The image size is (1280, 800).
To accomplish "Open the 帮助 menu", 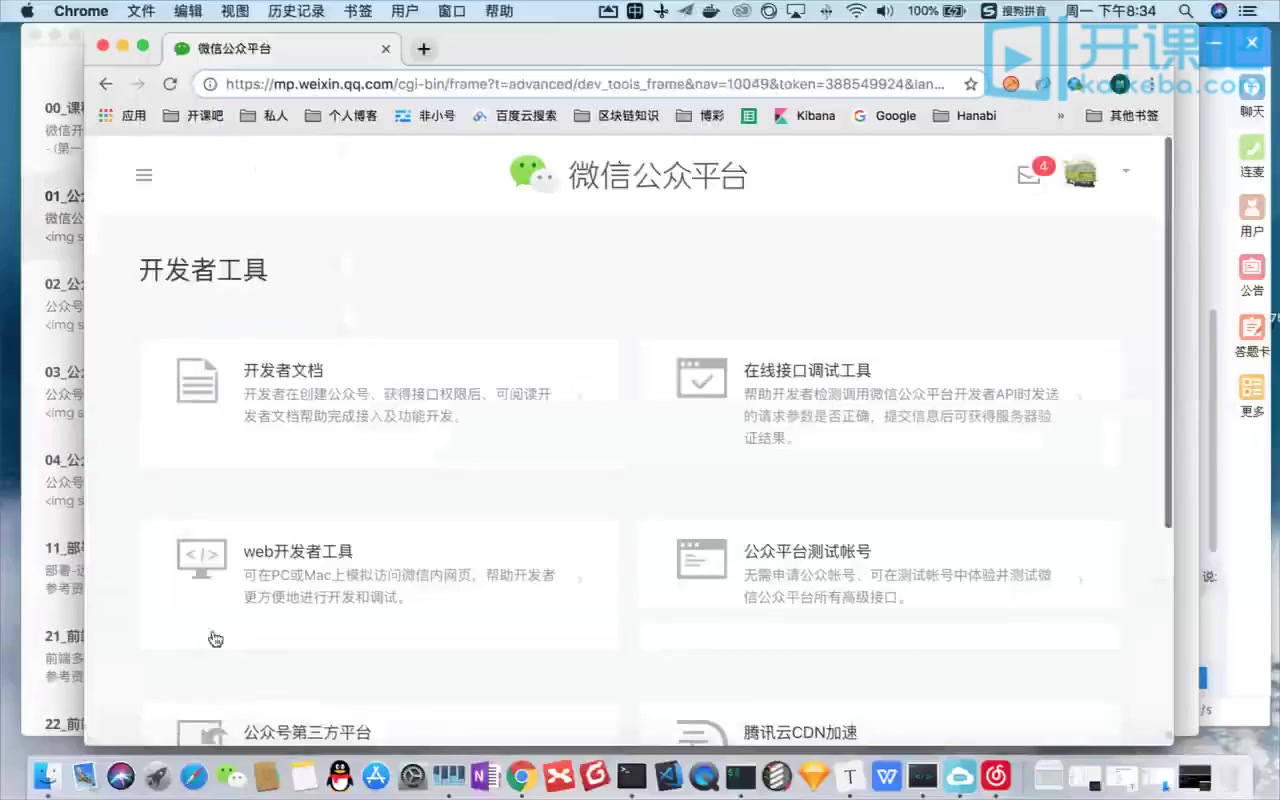I will click(499, 11).
